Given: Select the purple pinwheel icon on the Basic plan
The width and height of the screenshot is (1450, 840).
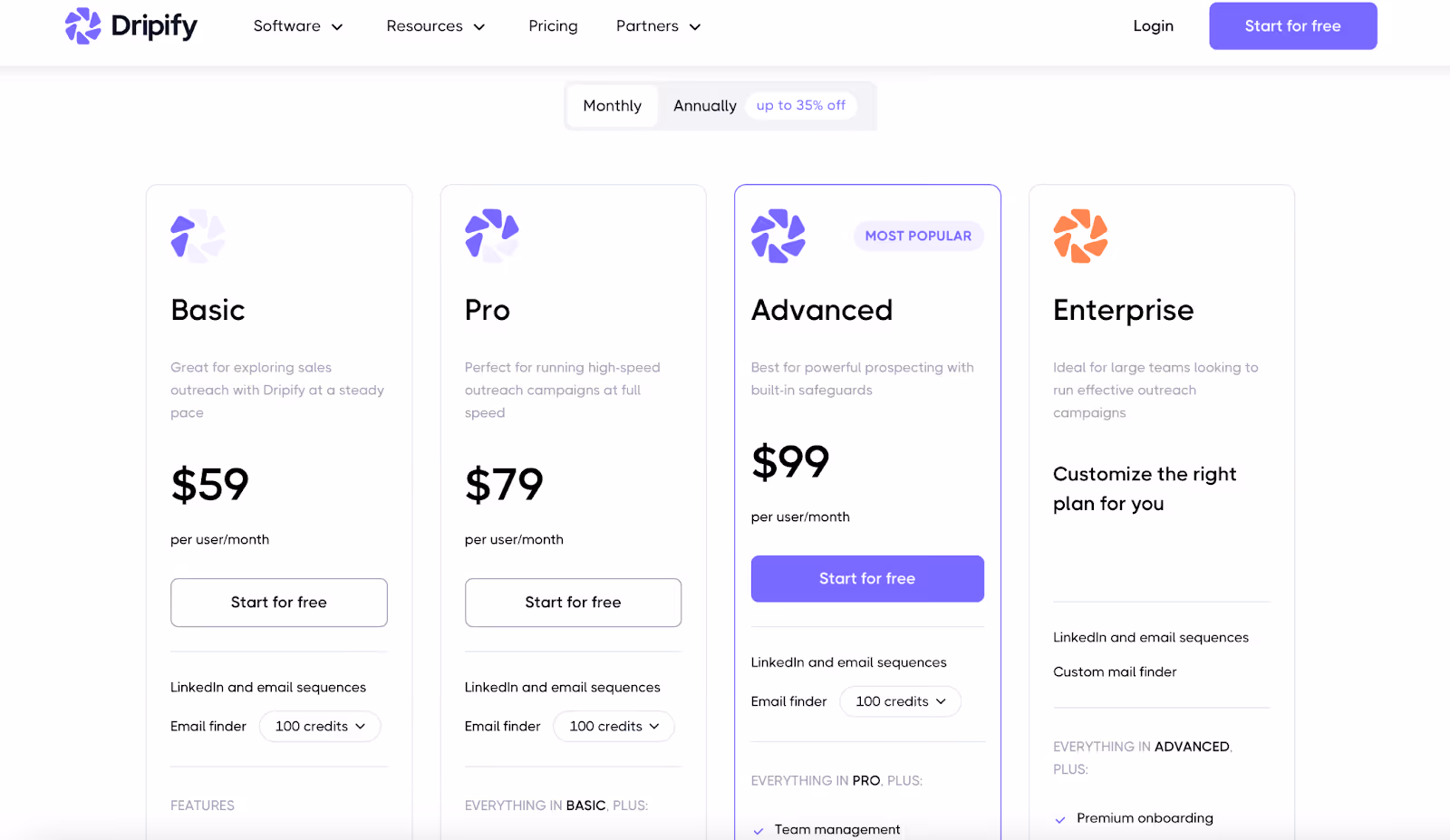Looking at the screenshot, I should click(x=196, y=236).
